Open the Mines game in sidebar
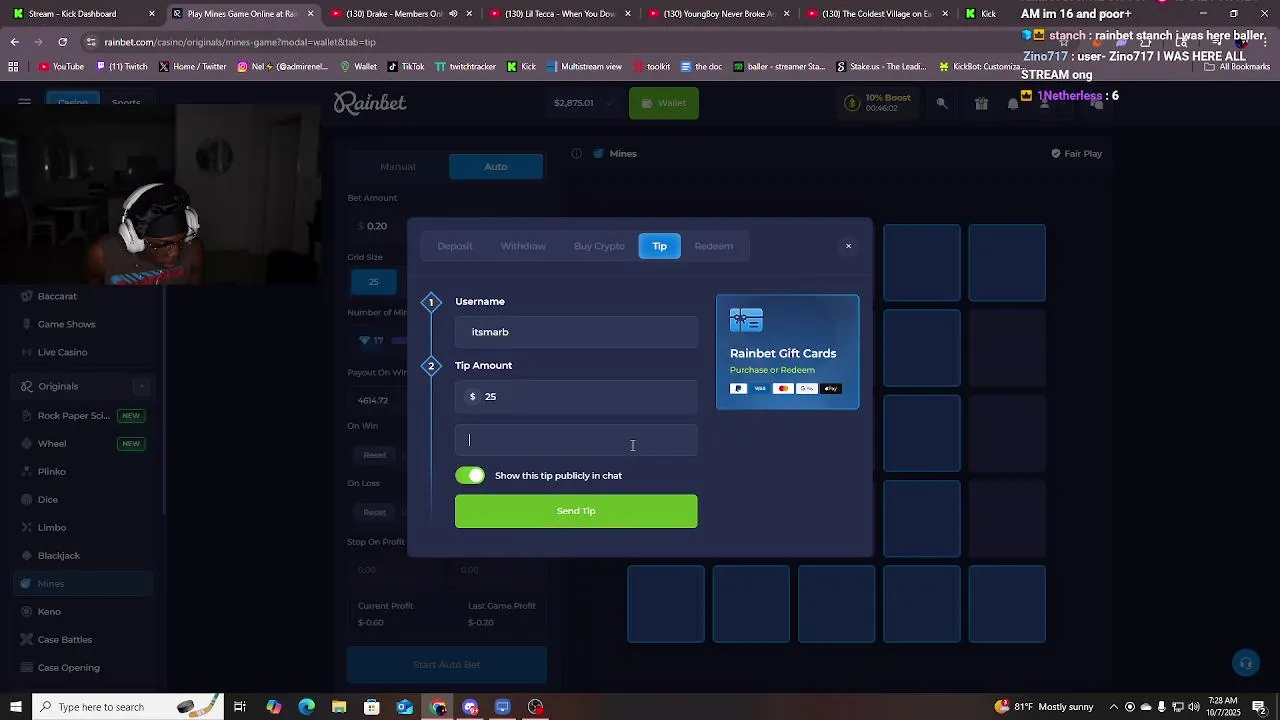 (x=84, y=584)
